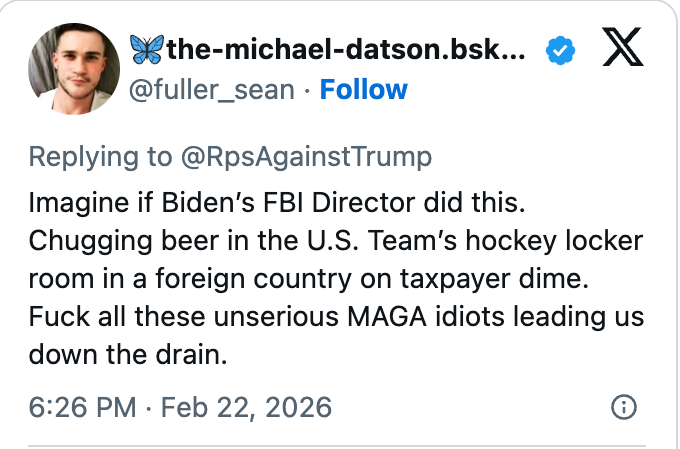Click the butterfly emoji in the display name
The image size is (680, 449).
(146, 48)
